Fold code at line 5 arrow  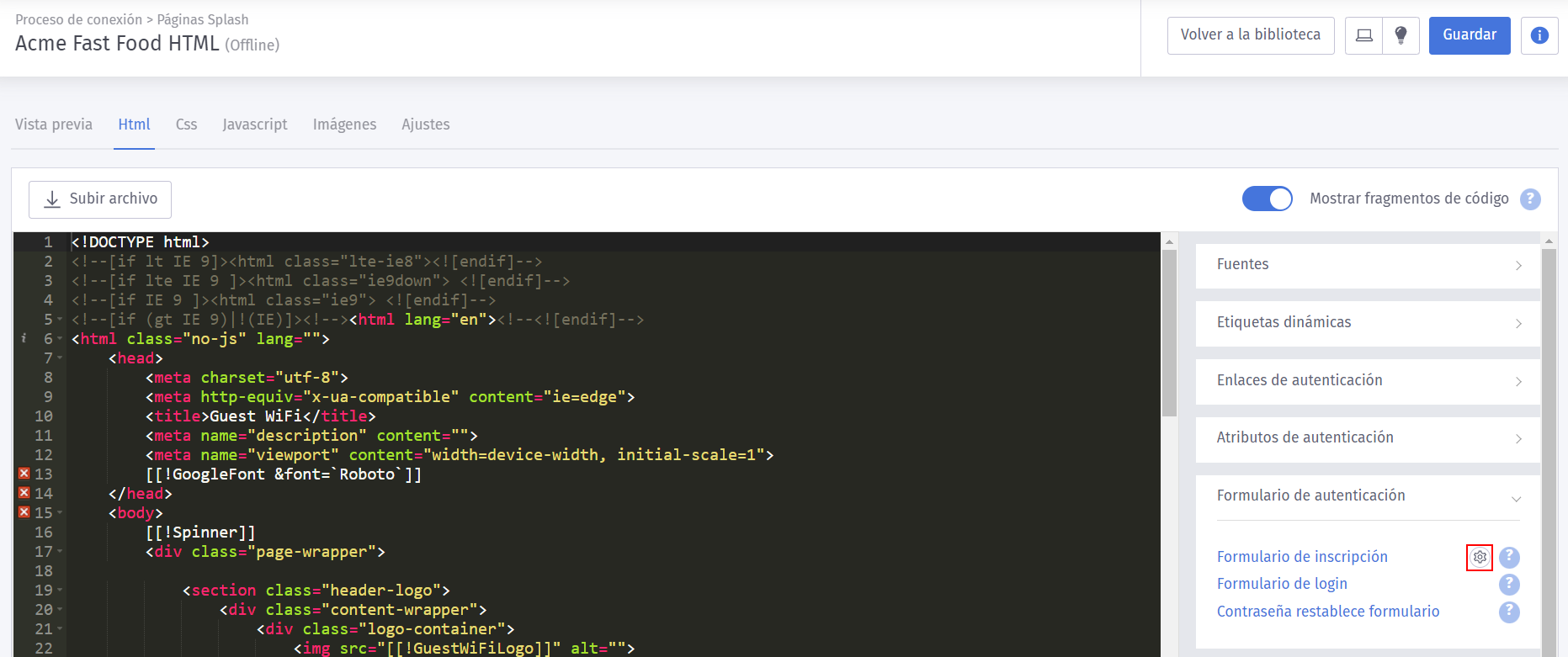[x=60, y=320]
